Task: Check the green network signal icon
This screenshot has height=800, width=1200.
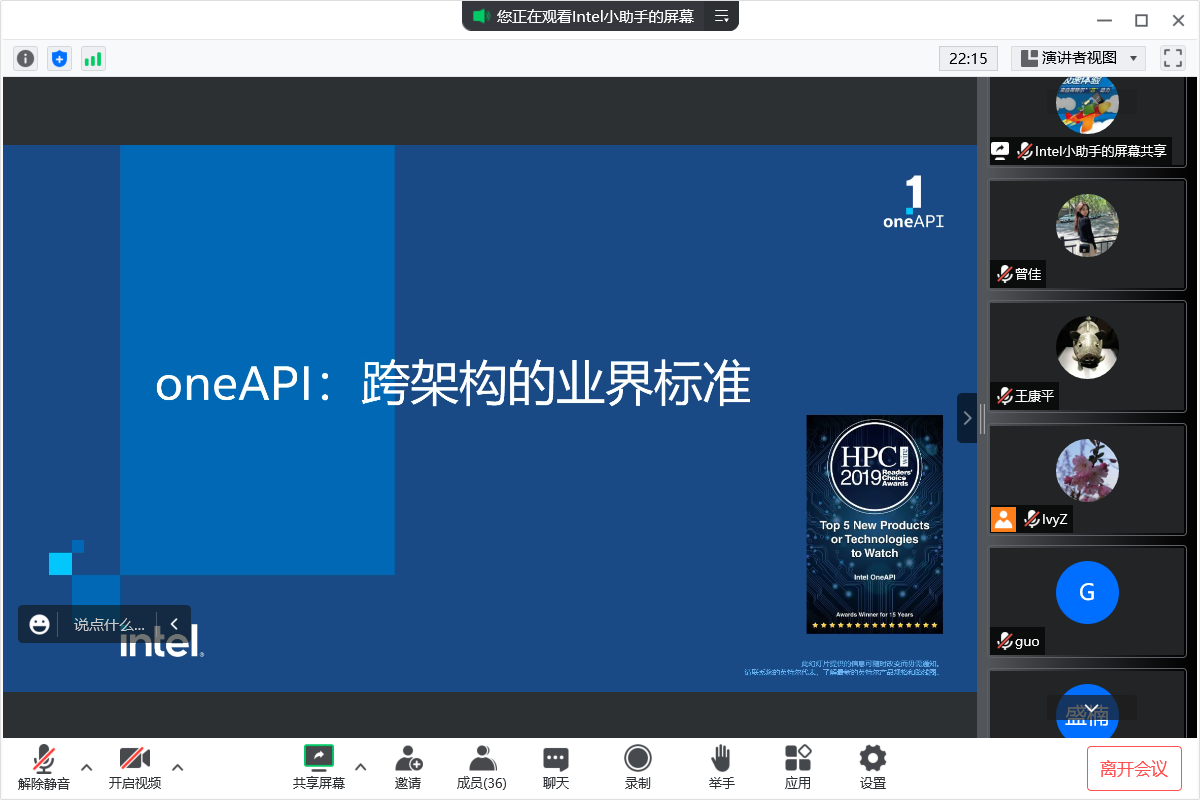Action: pos(93,59)
